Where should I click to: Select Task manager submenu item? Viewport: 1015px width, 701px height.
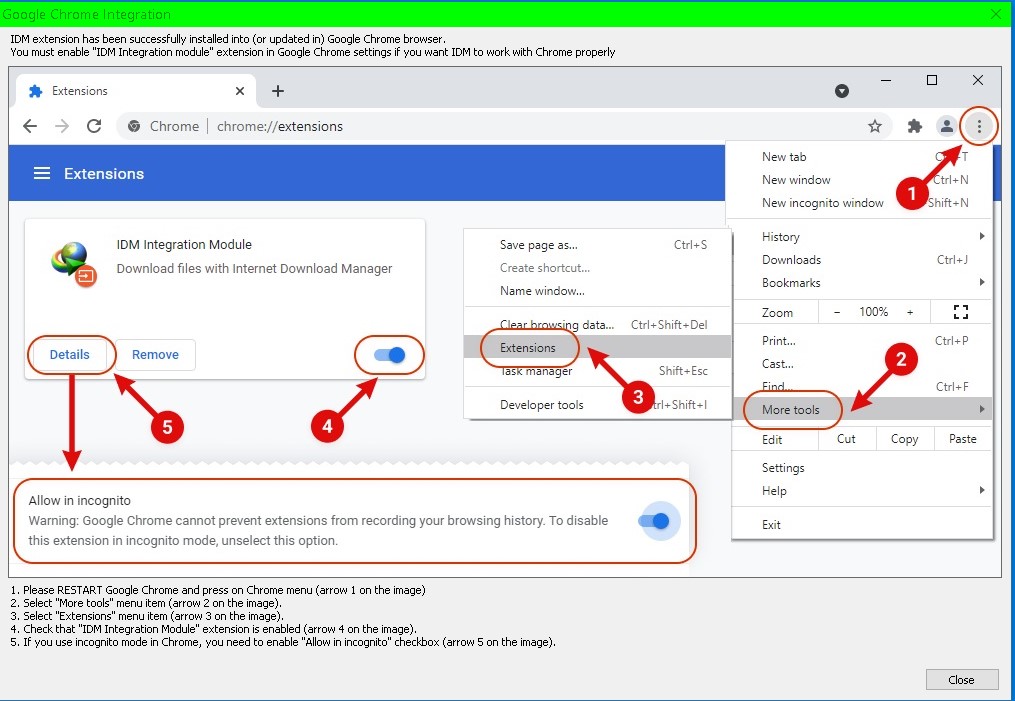pos(597,371)
